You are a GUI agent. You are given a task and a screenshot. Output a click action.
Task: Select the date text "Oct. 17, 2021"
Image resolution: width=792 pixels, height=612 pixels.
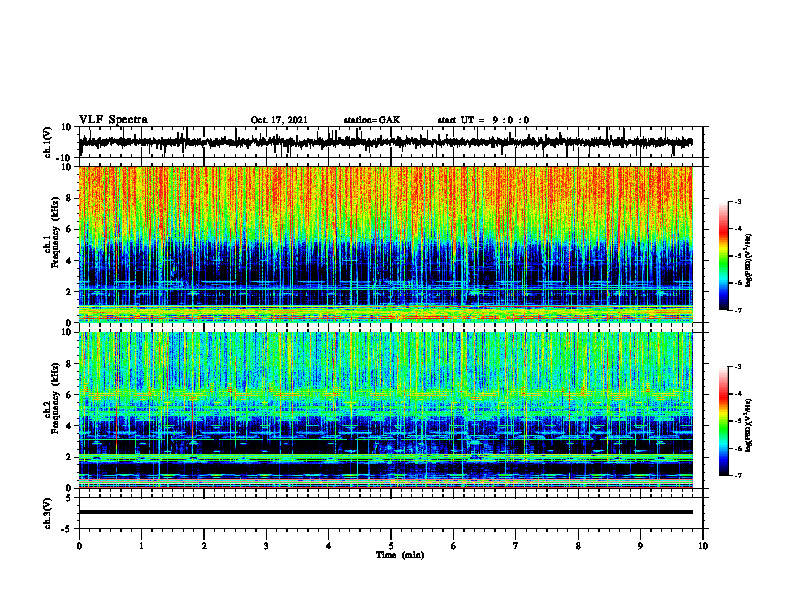(279, 120)
